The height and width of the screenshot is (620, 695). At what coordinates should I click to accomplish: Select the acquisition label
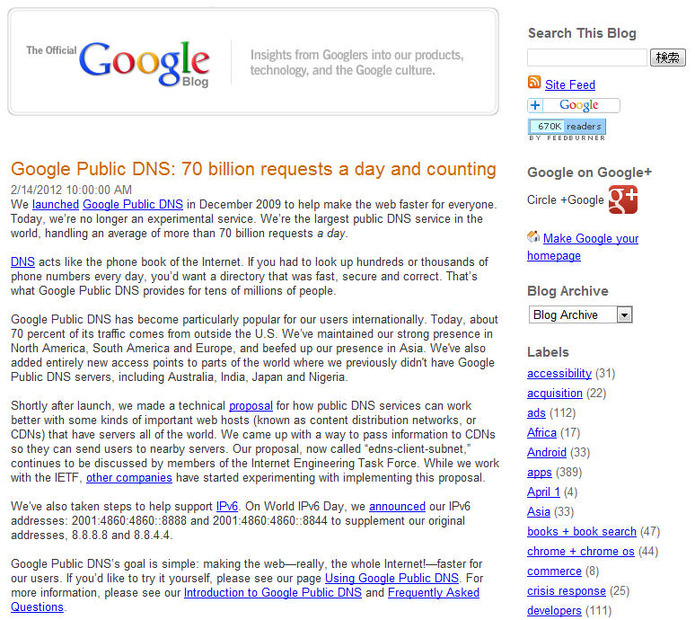(554, 394)
